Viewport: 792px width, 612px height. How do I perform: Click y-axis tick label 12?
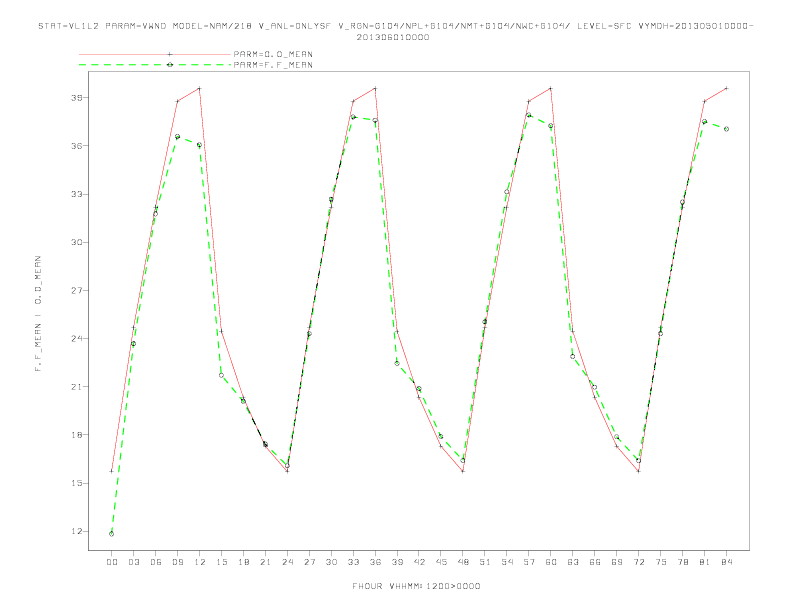(77, 531)
